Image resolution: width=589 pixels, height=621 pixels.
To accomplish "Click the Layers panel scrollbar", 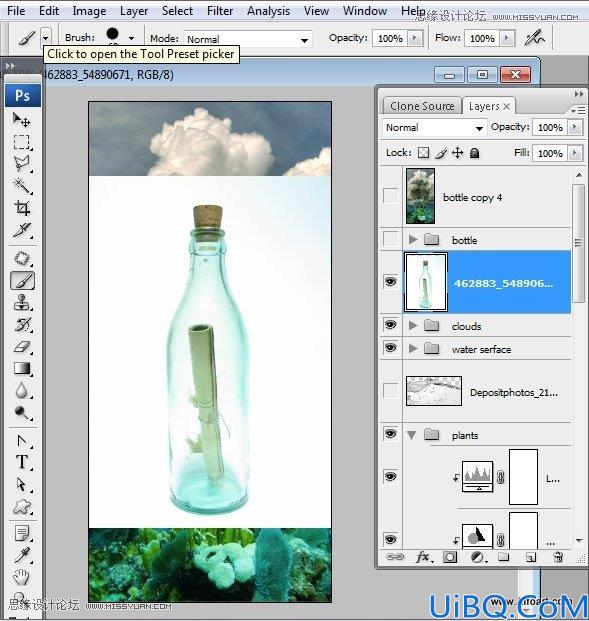I will tap(579, 242).
